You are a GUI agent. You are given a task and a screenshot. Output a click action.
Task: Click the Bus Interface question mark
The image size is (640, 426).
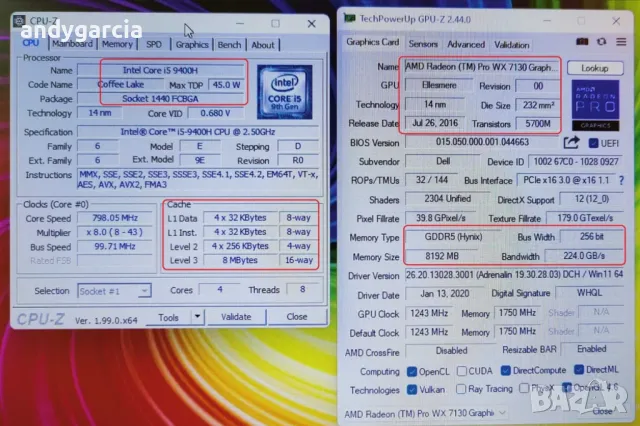(x=621, y=180)
